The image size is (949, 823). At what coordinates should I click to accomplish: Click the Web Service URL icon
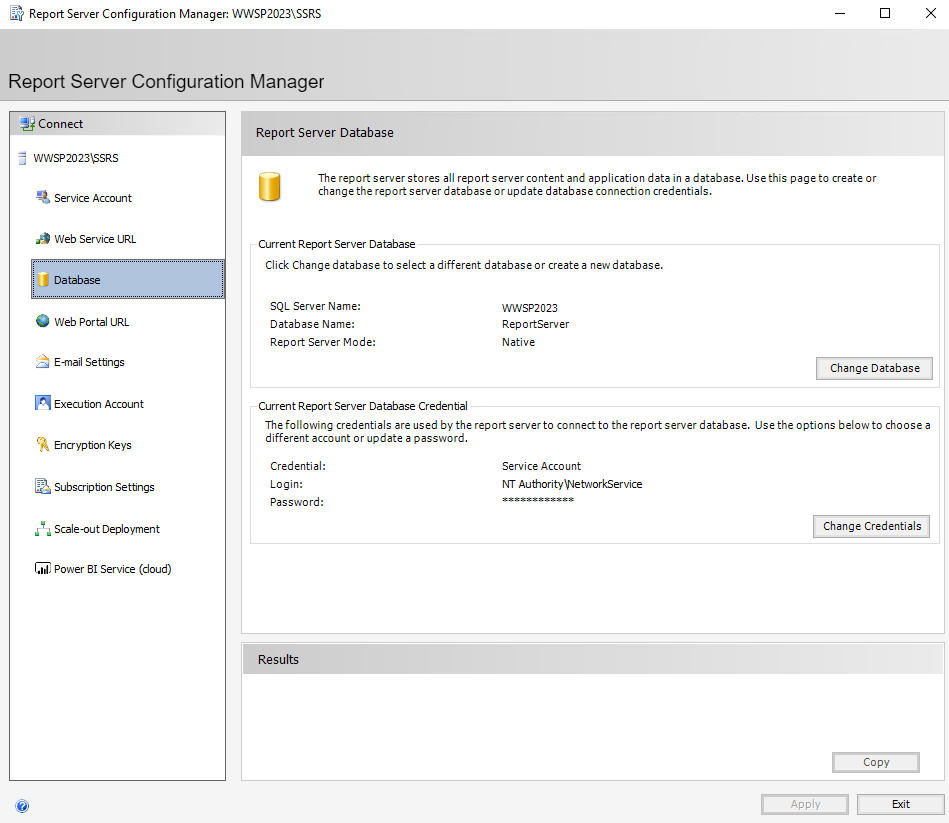[x=42, y=239]
